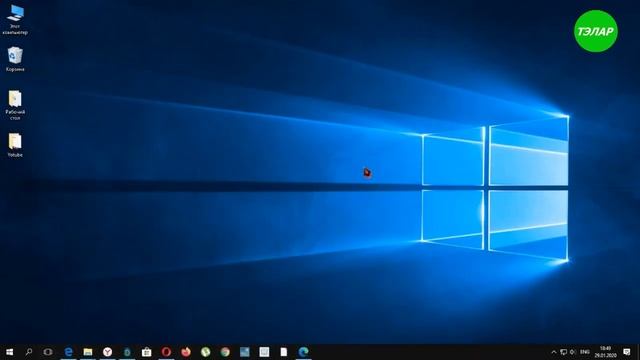Launch Opera browser from taskbar
640x360 pixels.
(166, 352)
